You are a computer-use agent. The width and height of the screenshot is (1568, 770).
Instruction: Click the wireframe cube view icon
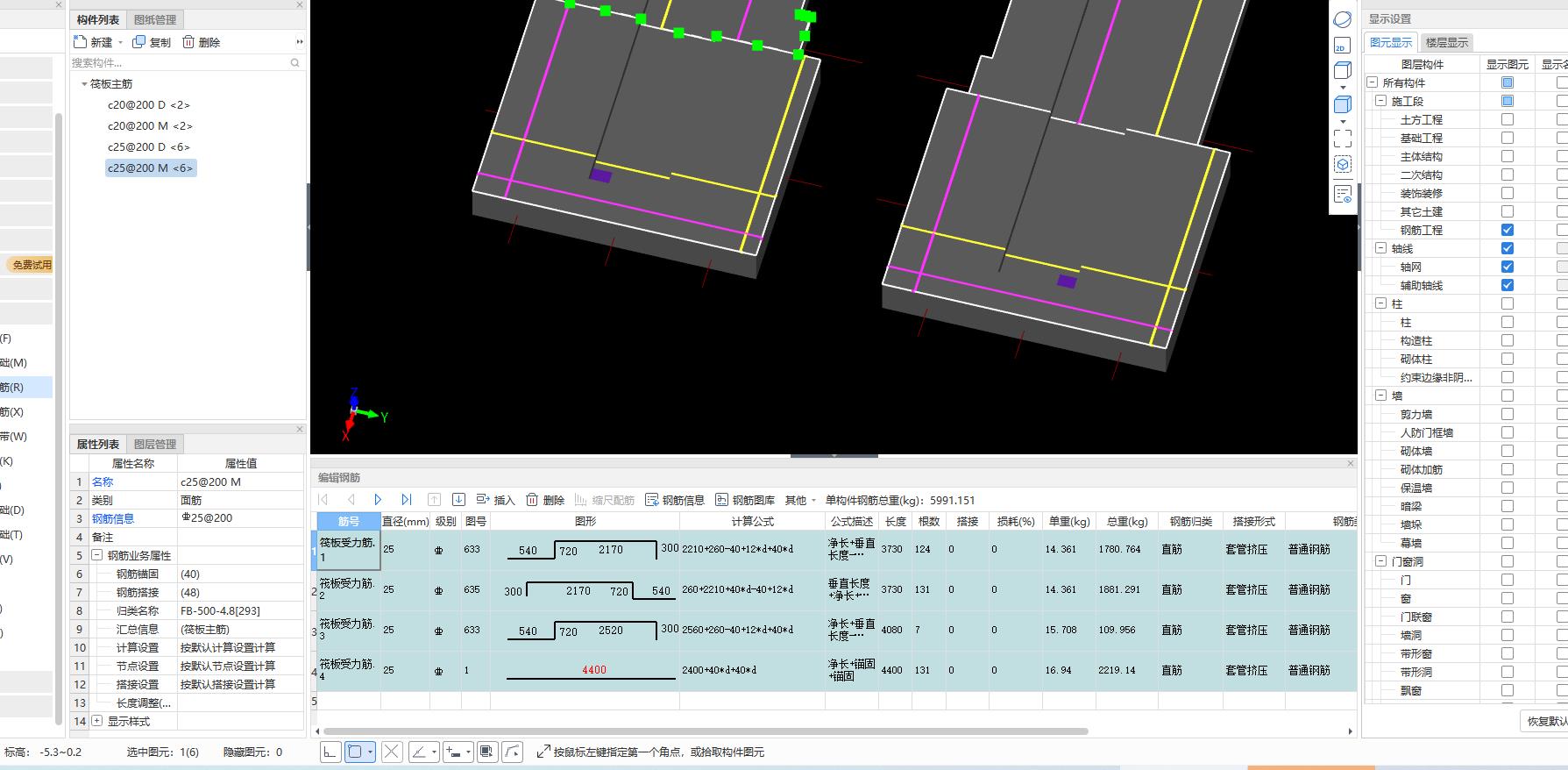[1342, 71]
